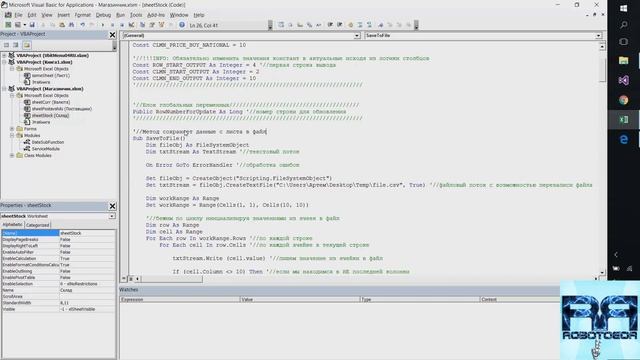Click View Object icon in Project panel
The image size is (640, 360).
point(16,45)
